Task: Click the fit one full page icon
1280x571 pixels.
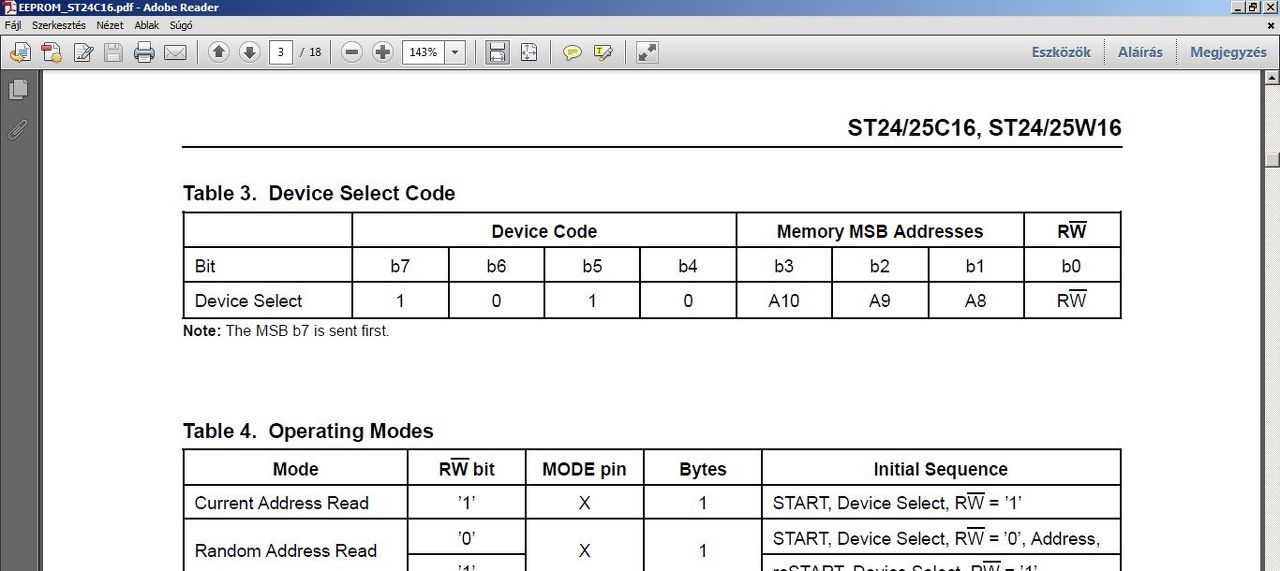Action: click(528, 52)
